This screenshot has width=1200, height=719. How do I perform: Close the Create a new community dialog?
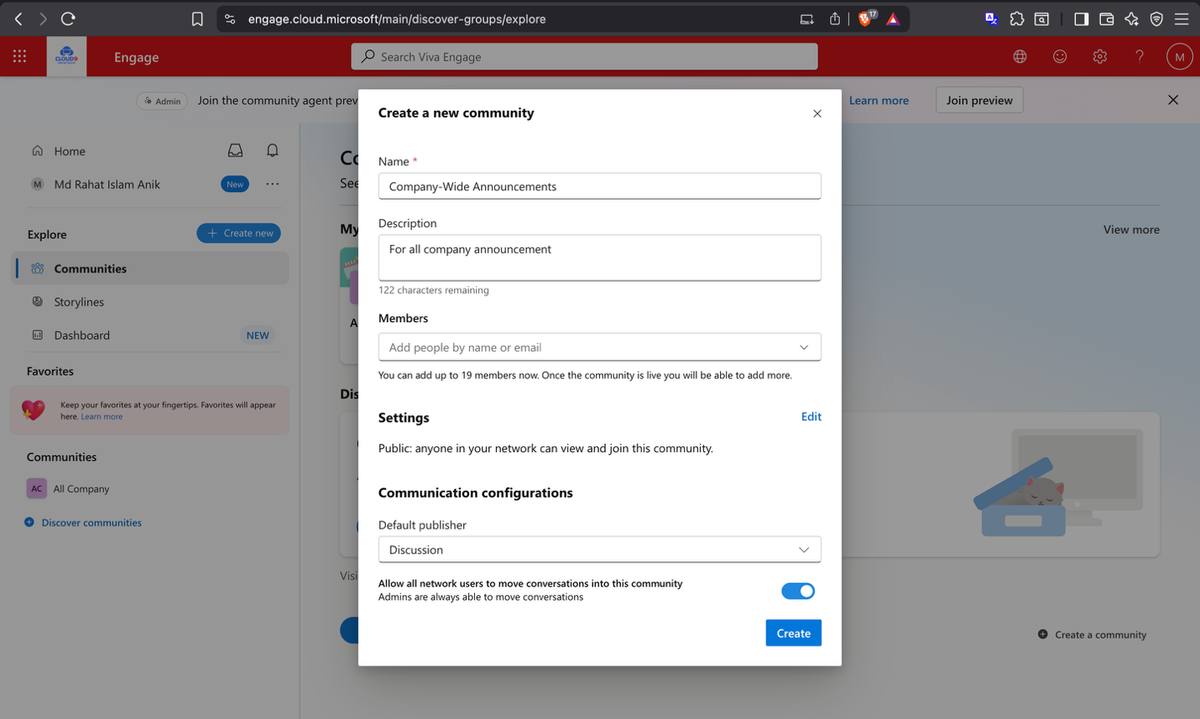(817, 113)
